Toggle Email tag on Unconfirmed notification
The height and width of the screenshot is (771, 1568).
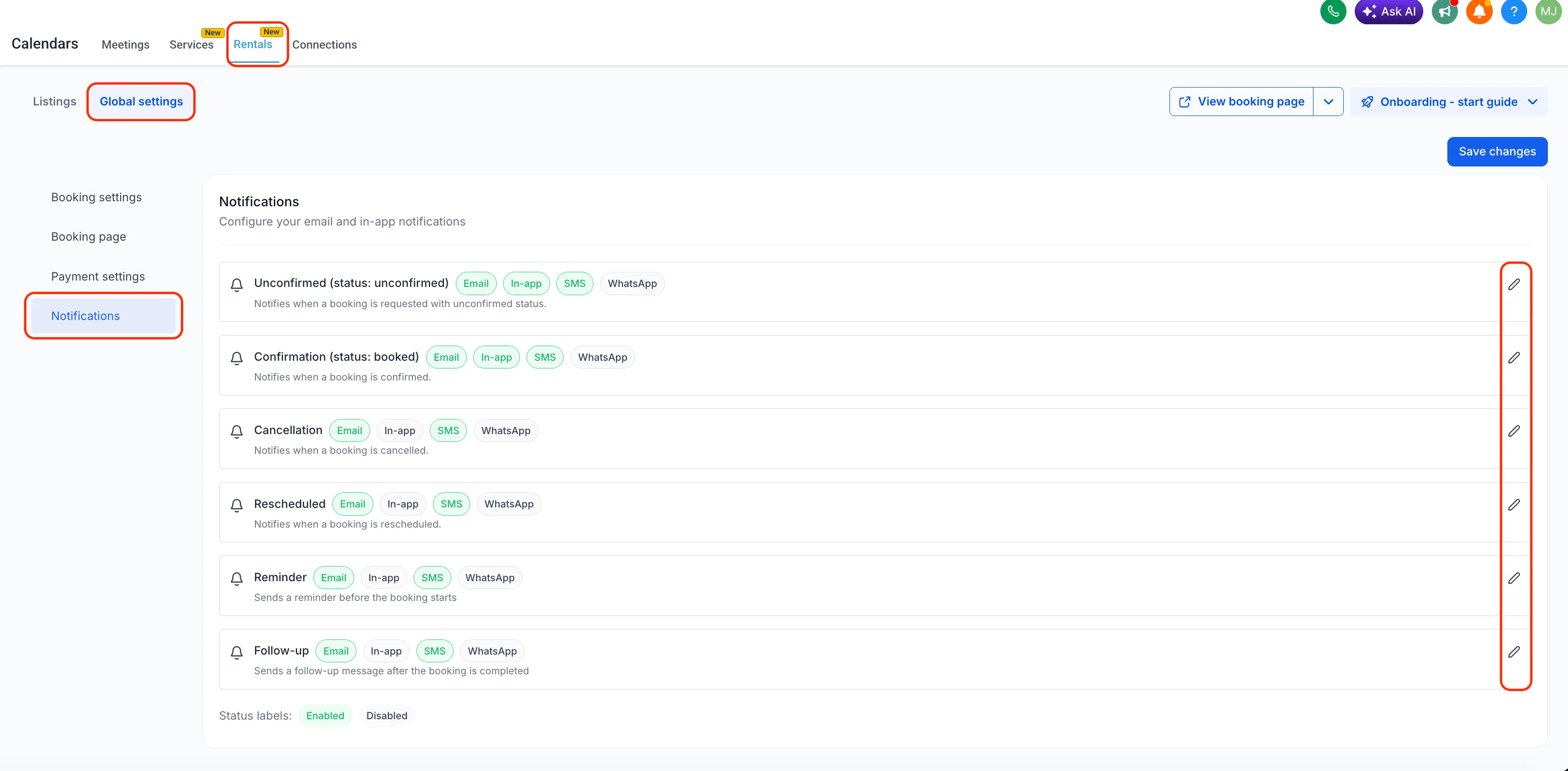click(x=476, y=284)
